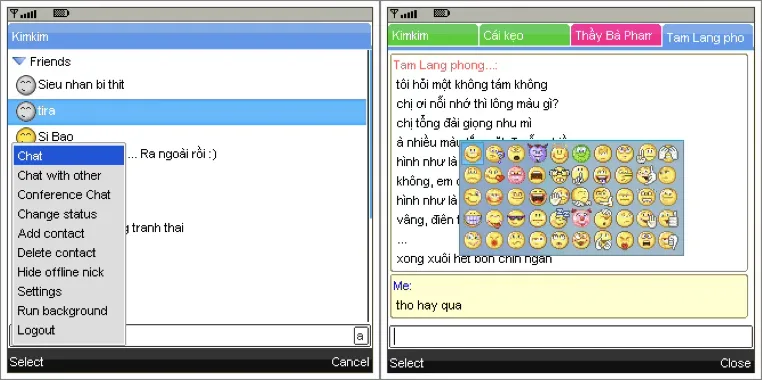Click message 'chị tổng đài giọng nhu mì'

tap(464, 123)
